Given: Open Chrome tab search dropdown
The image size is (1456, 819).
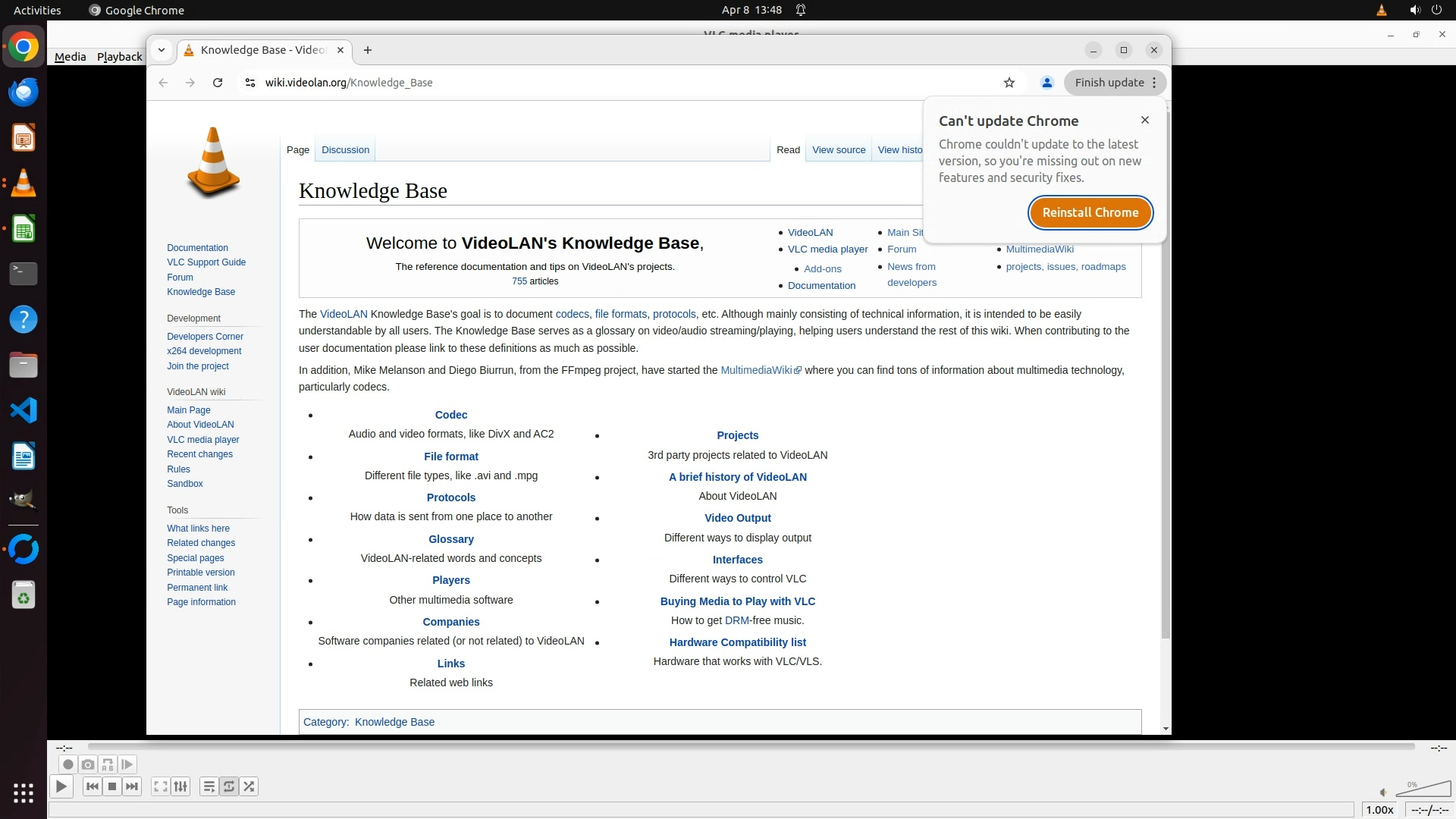Looking at the screenshot, I should [x=162, y=50].
